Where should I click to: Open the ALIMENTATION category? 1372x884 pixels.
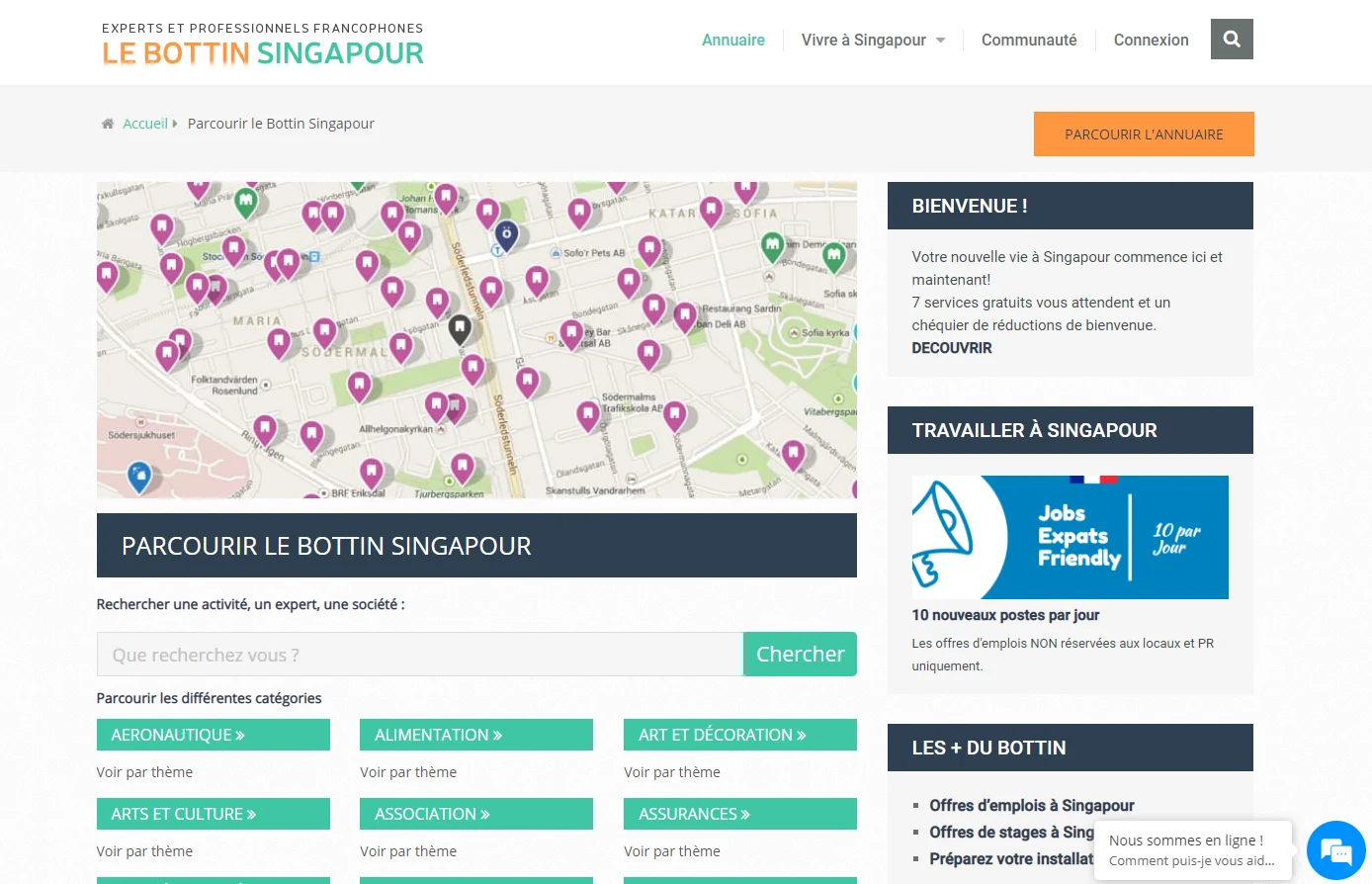coord(476,735)
